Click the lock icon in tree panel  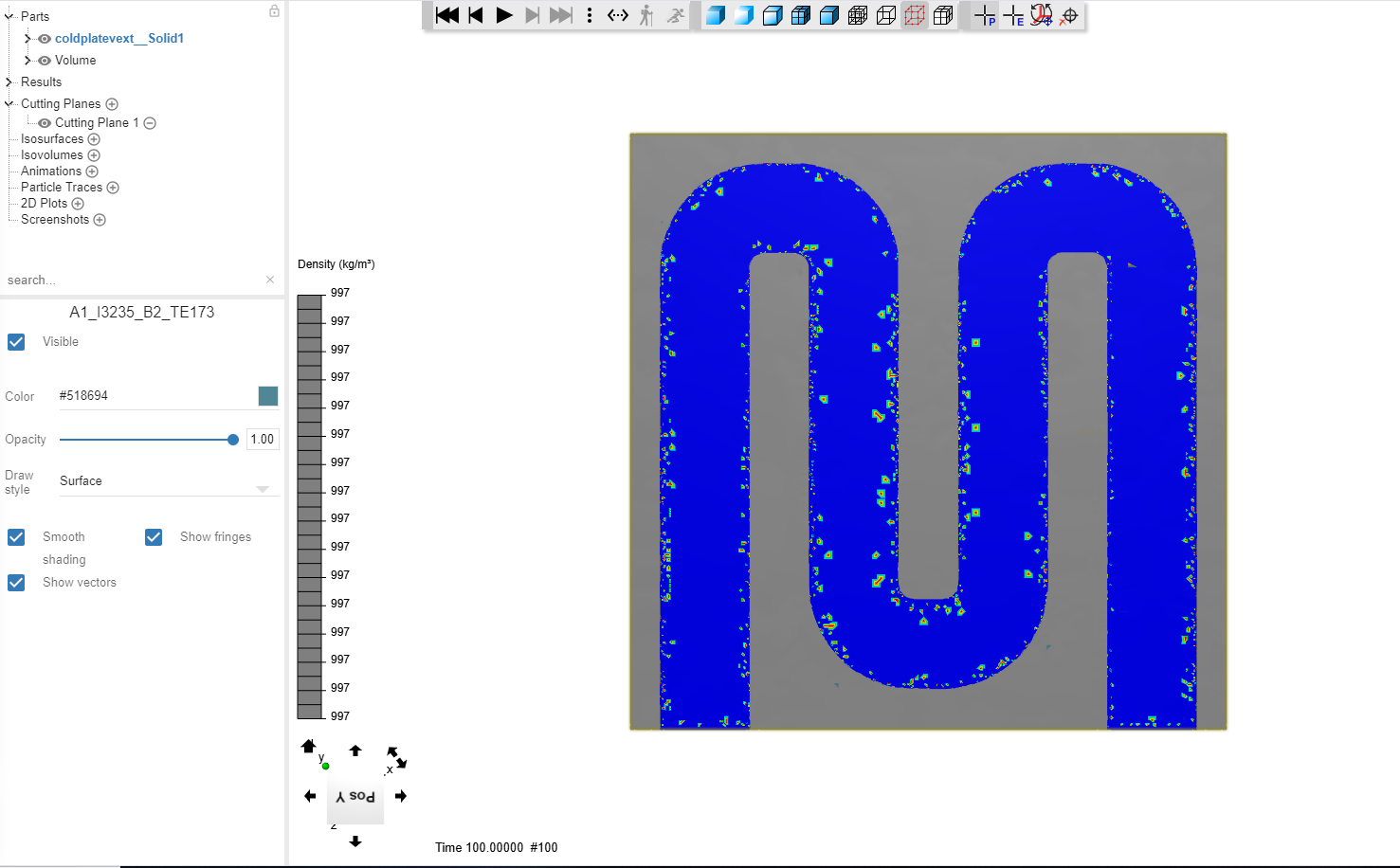coord(274,11)
